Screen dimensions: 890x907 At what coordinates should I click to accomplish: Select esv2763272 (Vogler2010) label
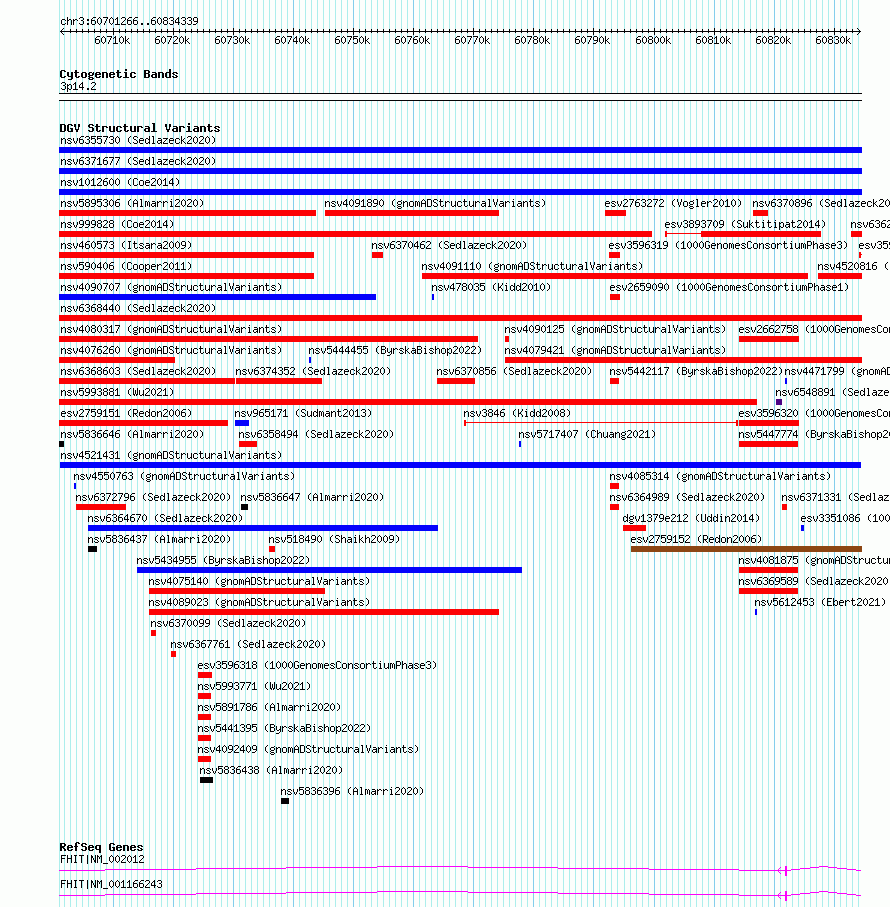673,203
